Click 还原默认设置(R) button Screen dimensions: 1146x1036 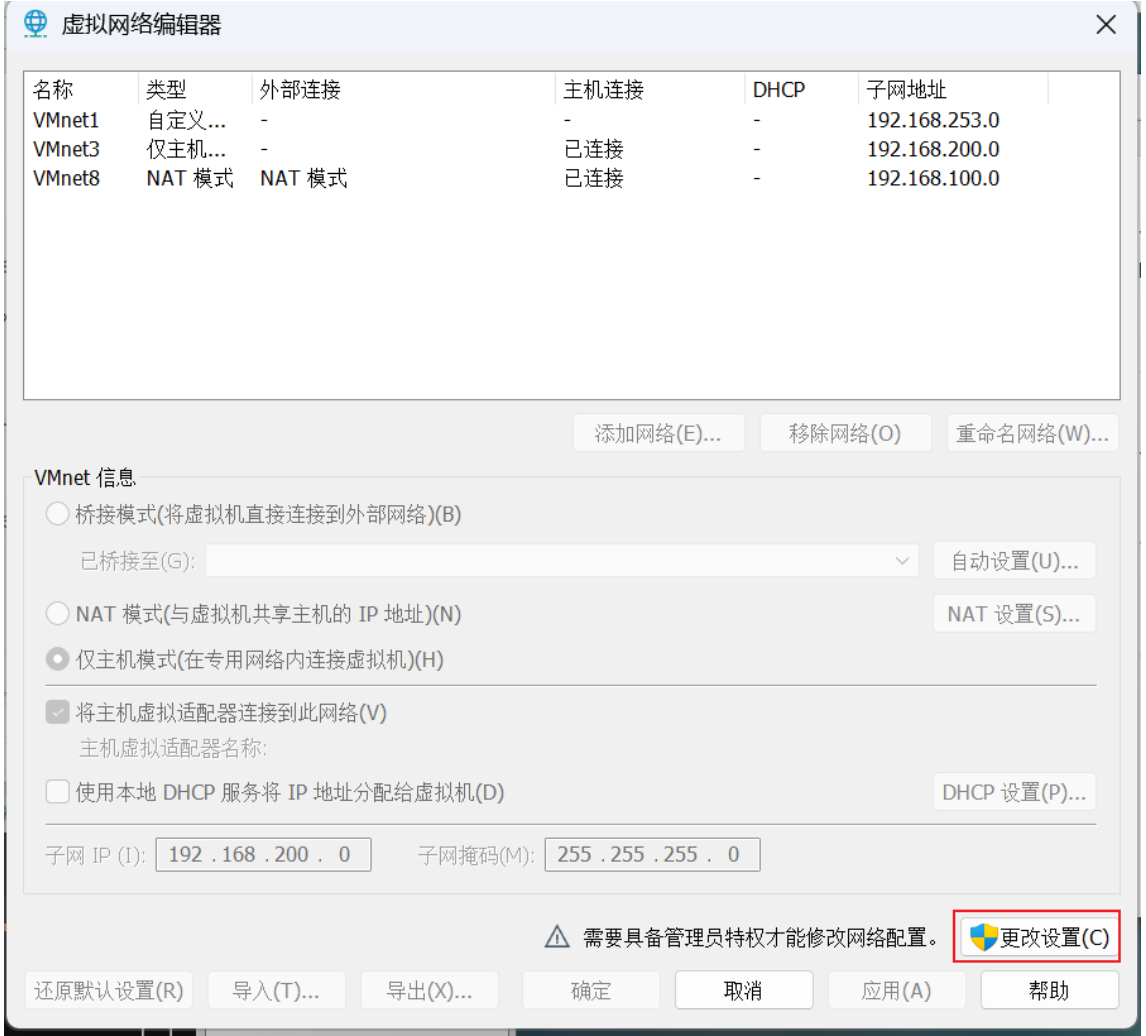pyautogui.click(x=109, y=991)
